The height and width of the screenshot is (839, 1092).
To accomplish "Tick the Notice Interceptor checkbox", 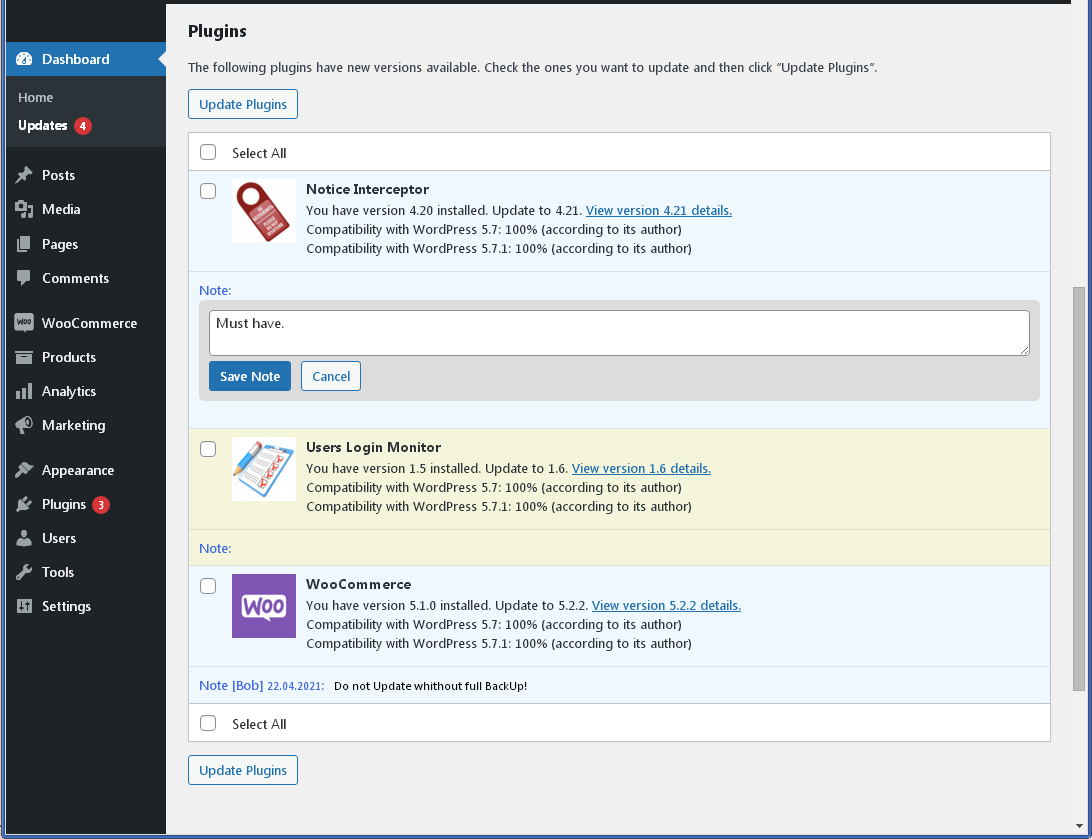I will click(208, 191).
